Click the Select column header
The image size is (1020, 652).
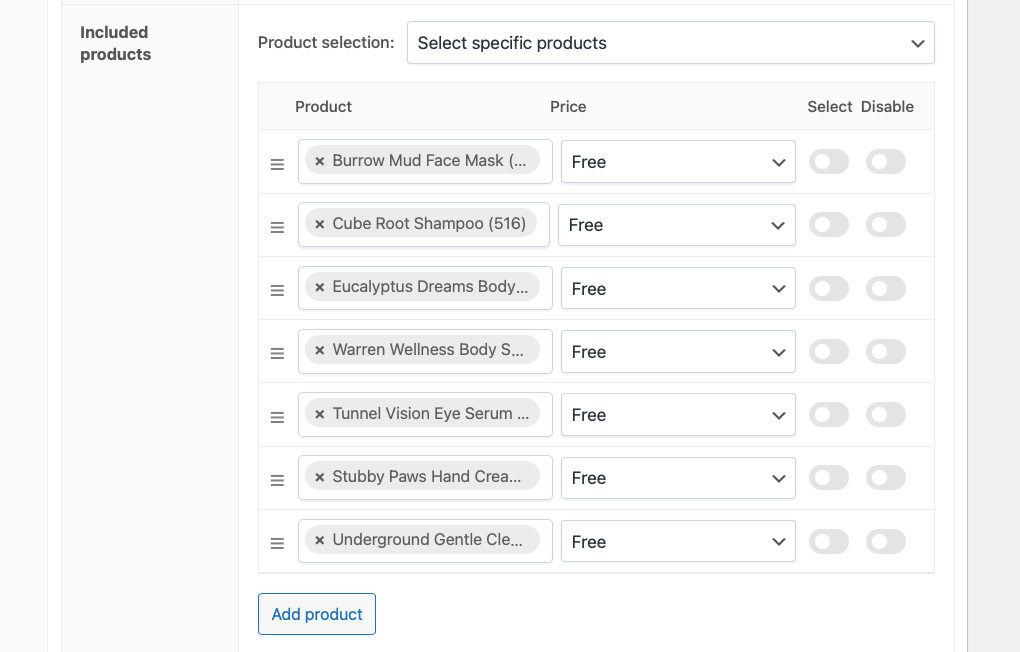point(829,107)
